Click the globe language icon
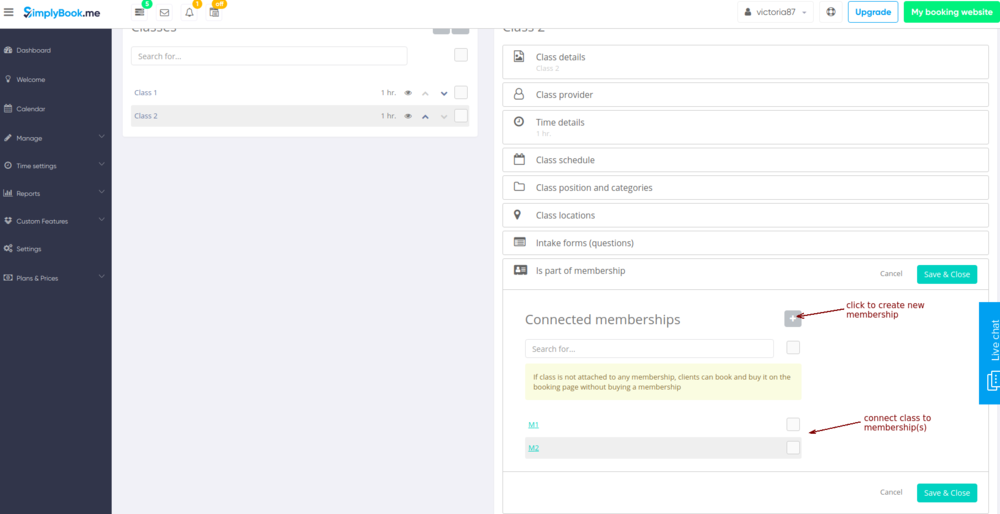1000x514 pixels. pos(830,12)
